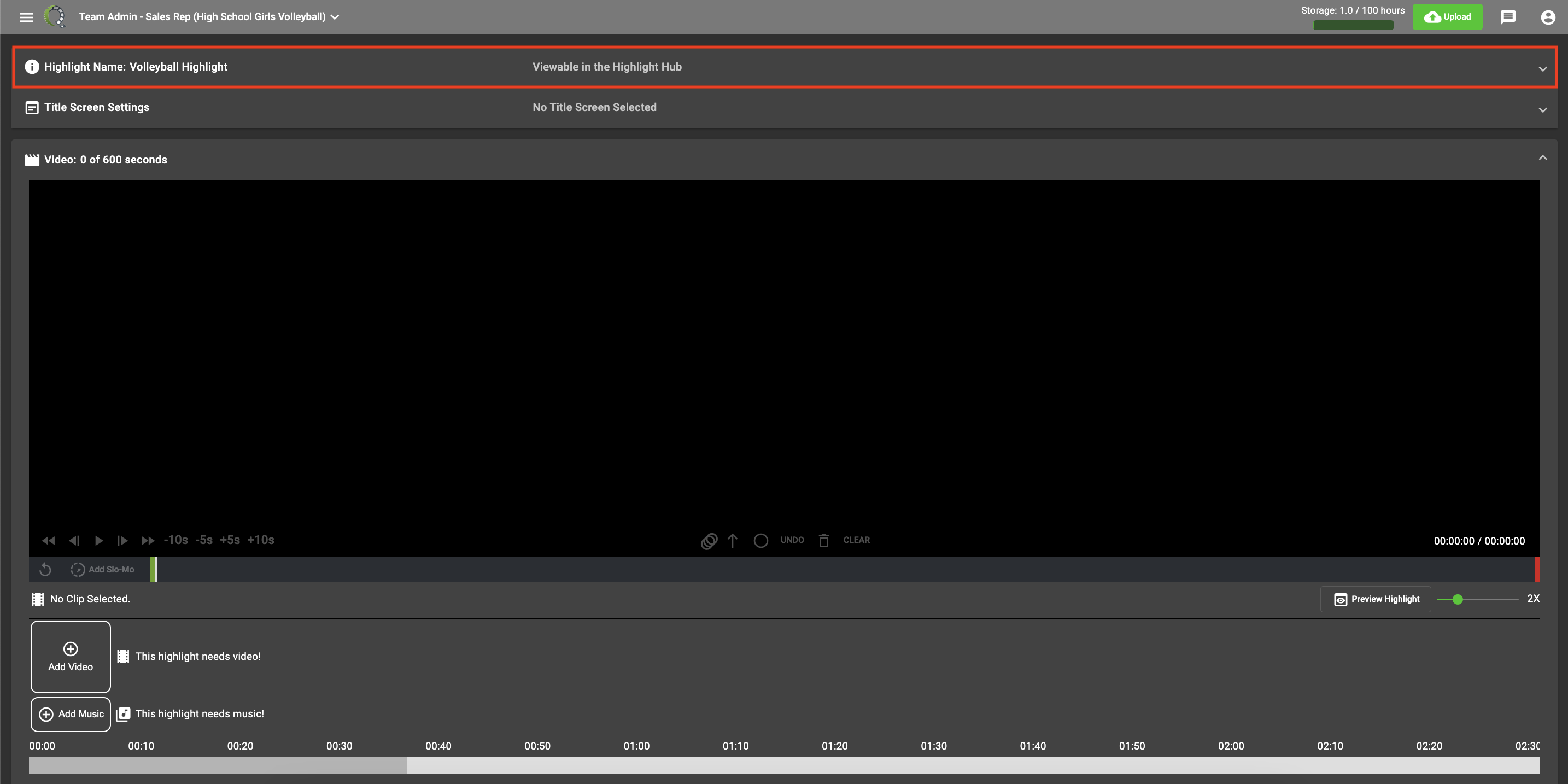
Task: Skip forward ten seconds with +10s
Action: [261, 540]
